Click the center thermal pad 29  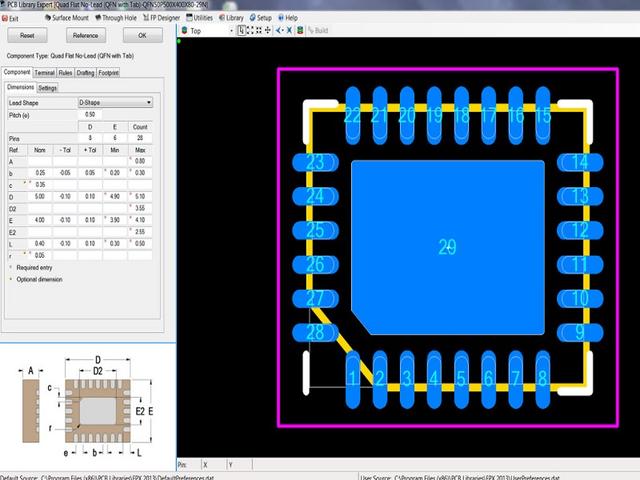(447, 246)
